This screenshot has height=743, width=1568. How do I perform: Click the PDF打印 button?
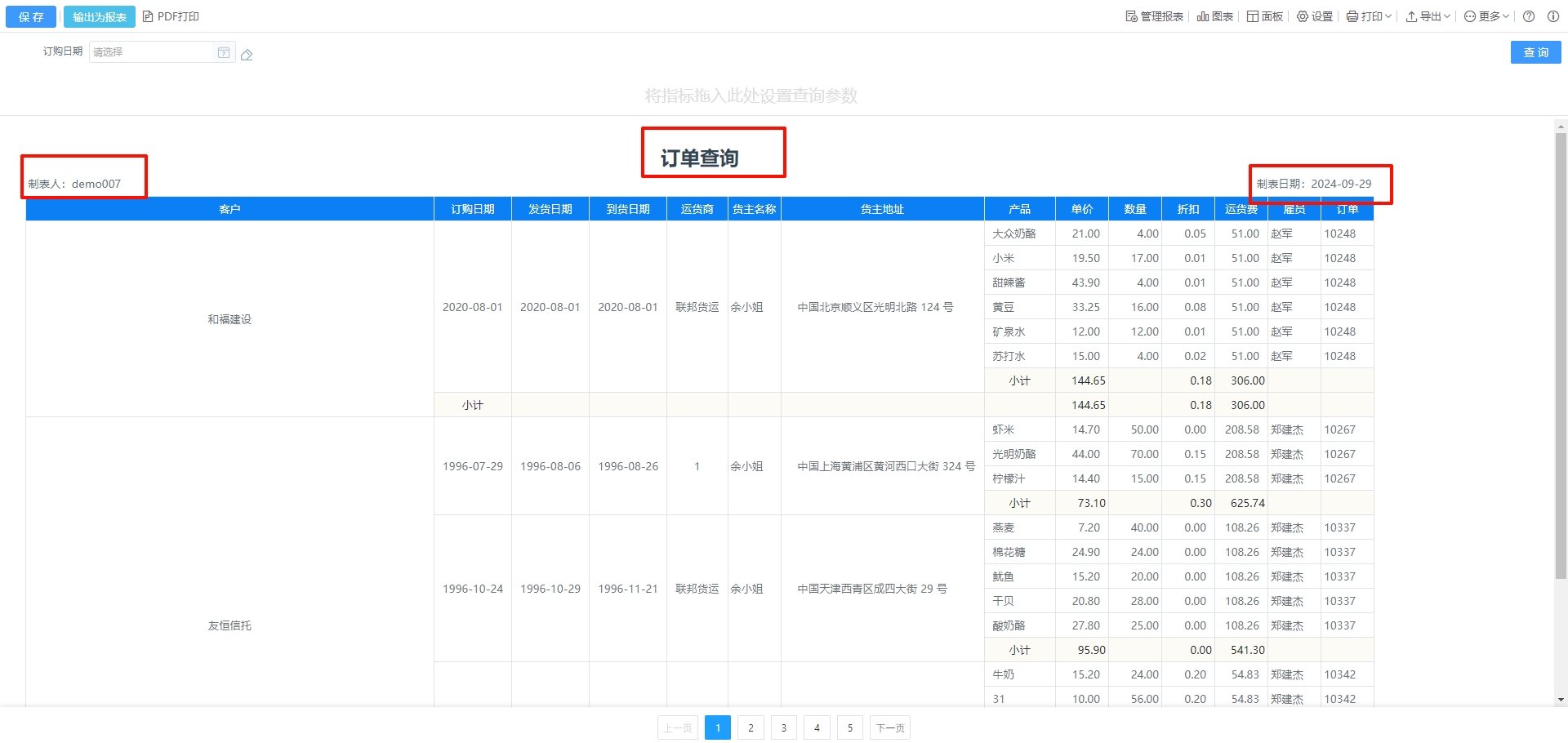171,16
